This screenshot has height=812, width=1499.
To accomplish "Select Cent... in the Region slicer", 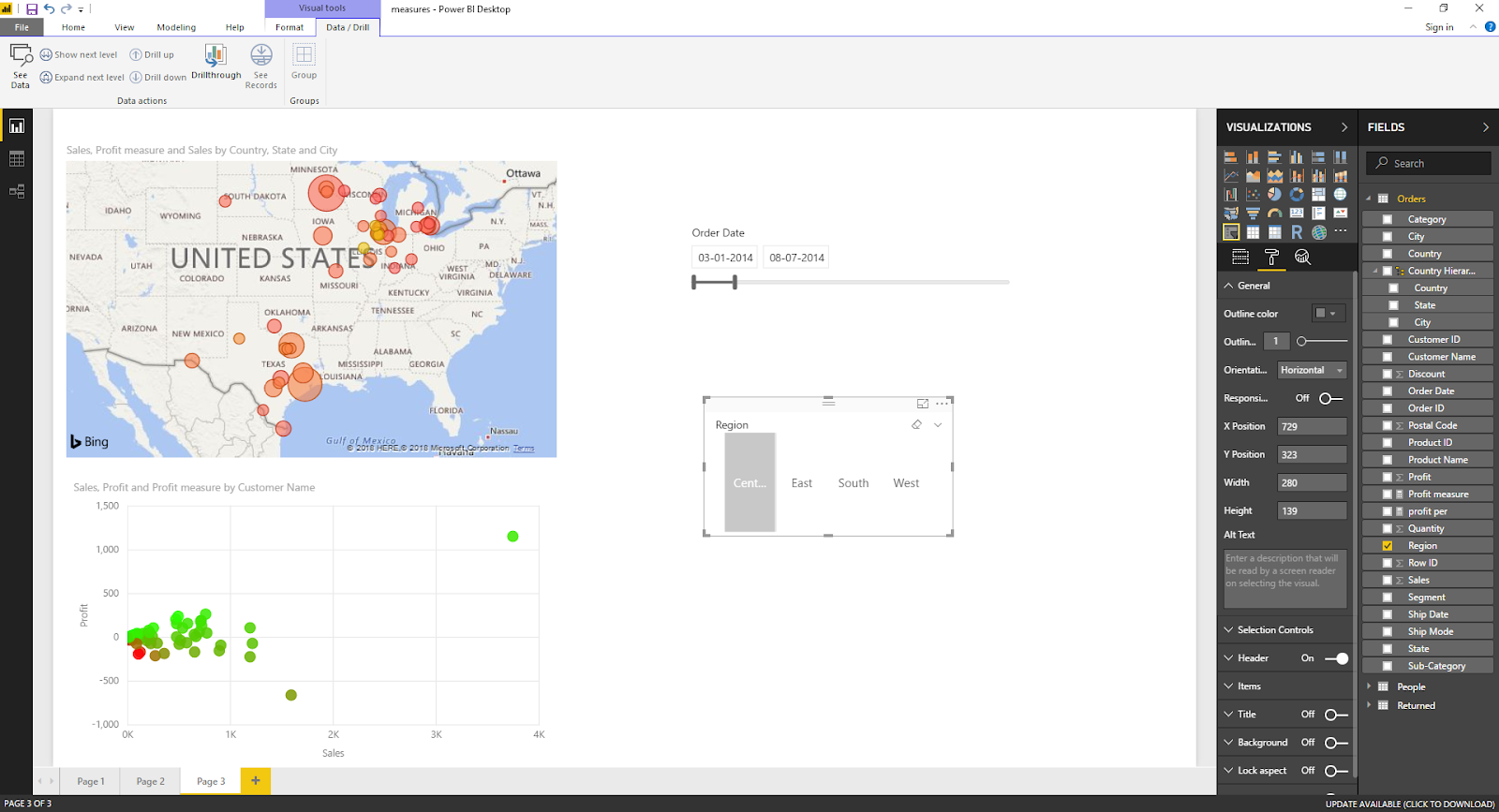I will [749, 483].
